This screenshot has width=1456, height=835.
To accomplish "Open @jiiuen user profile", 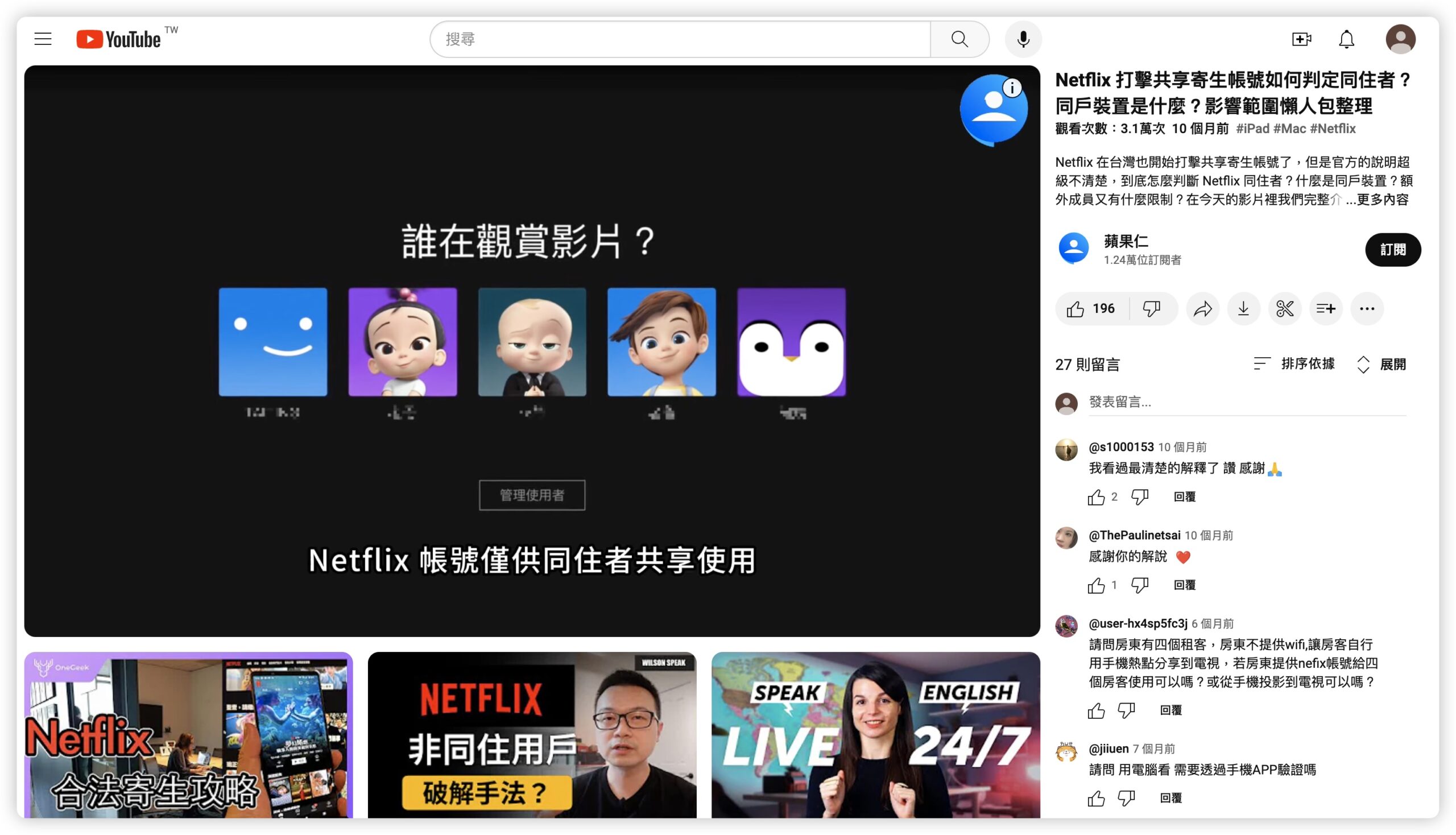I will [x=1108, y=749].
